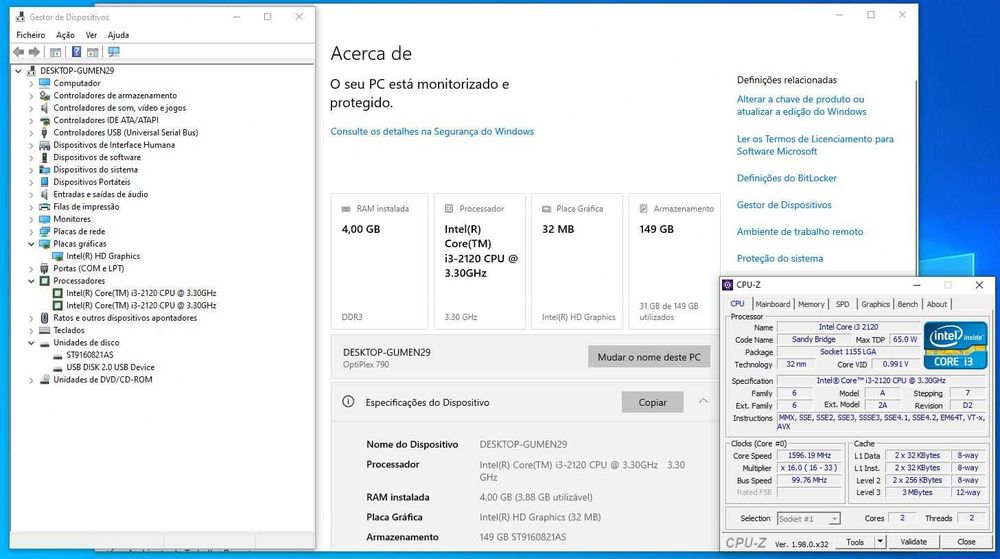1000x559 pixels.
Task: Click the Placa Gráfica 32 MB card
Action: coord(577,262)
